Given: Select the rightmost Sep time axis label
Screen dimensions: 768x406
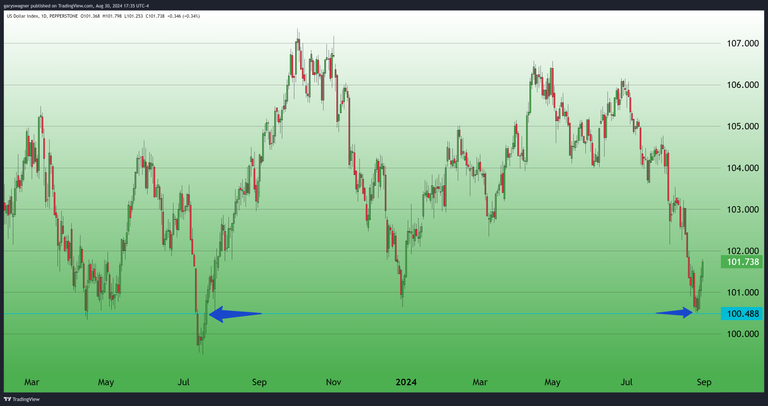Looking at the screenshot, I should tap(703, 382).
